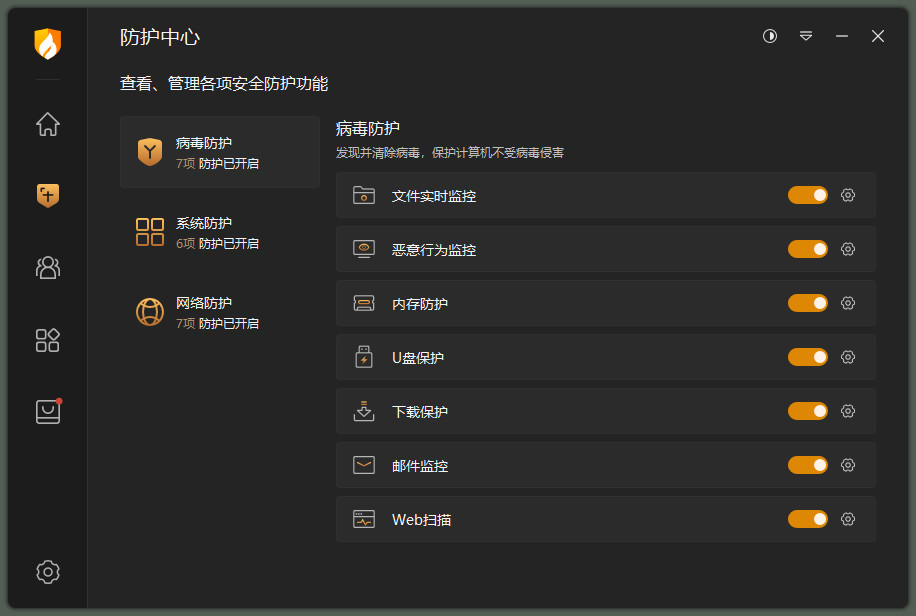Viewport: 916px width, 616px height.
Task: Select the 病毒防护 category tab
Action: point(220,152)
